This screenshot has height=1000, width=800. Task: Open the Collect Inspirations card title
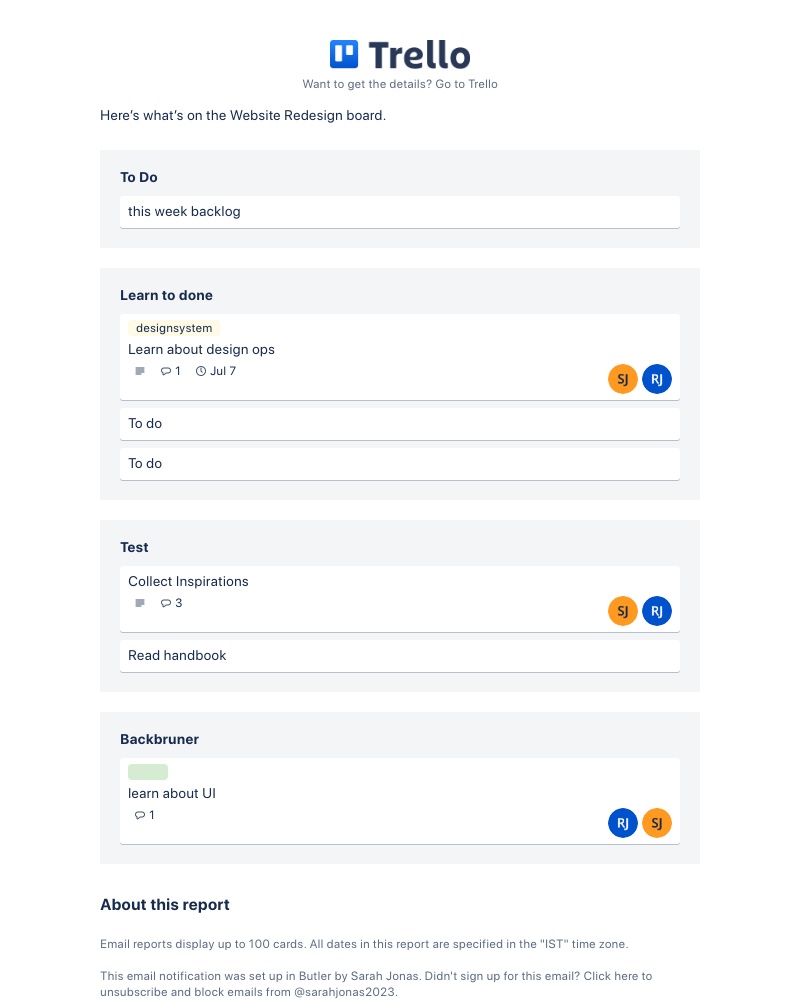(x=188, y=581)
